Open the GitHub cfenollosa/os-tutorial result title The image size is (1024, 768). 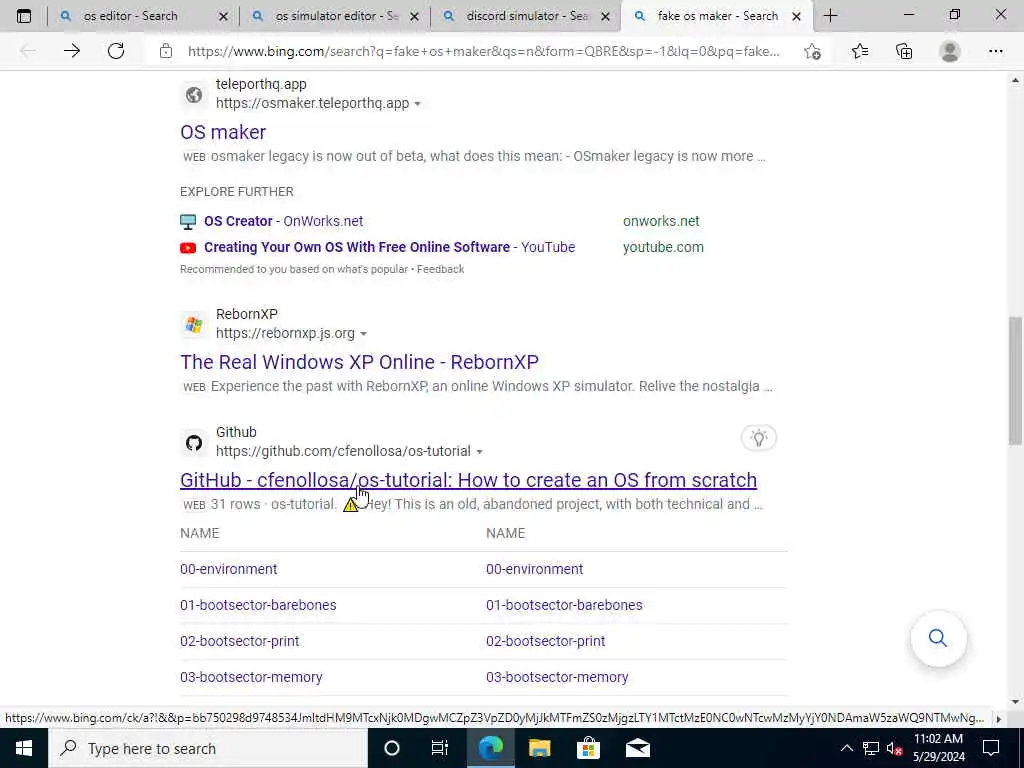click(x=468, y=480)
